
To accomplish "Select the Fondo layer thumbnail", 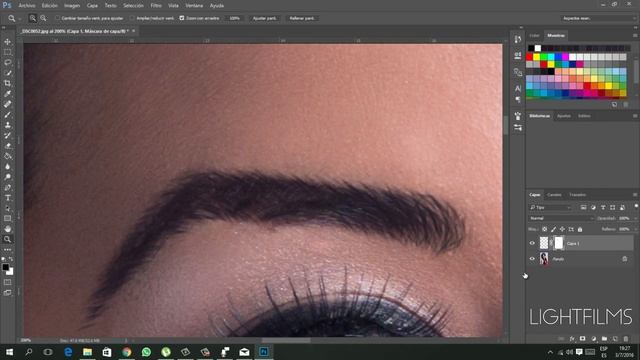I will 544,259.
